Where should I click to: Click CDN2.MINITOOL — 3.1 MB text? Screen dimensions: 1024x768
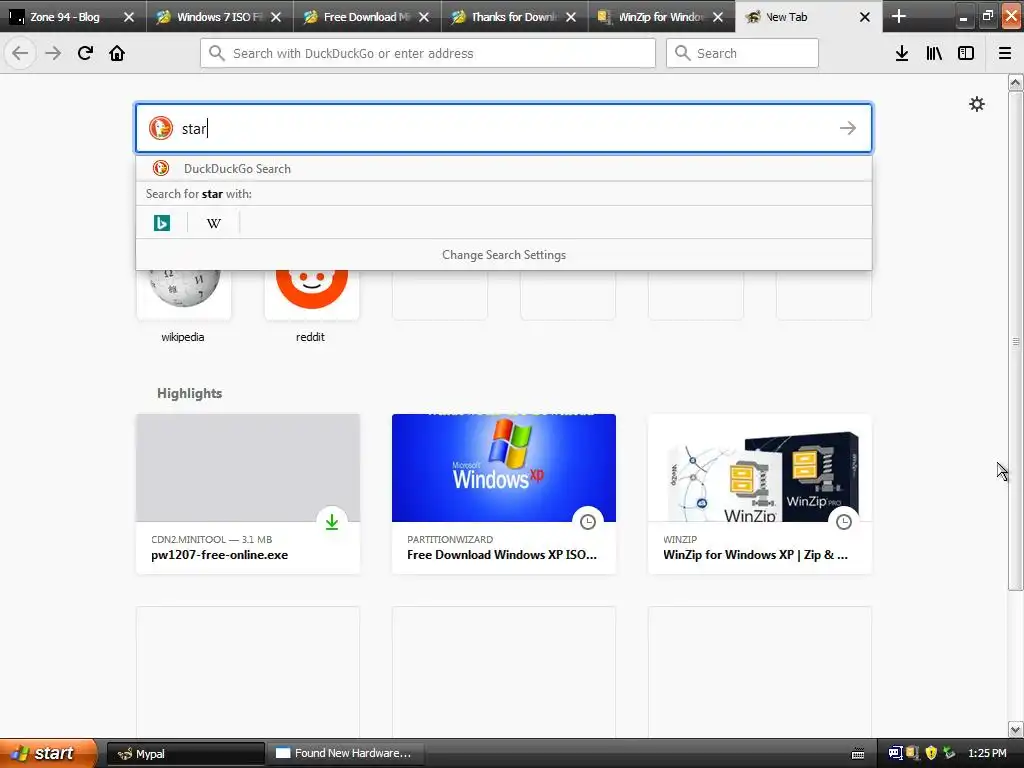[212, 539]
